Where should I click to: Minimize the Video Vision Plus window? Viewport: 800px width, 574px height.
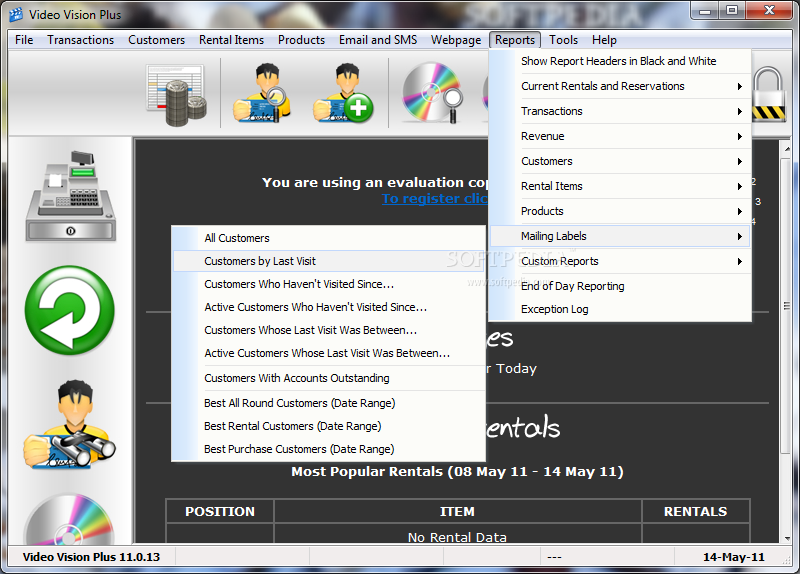click(705, 10)
